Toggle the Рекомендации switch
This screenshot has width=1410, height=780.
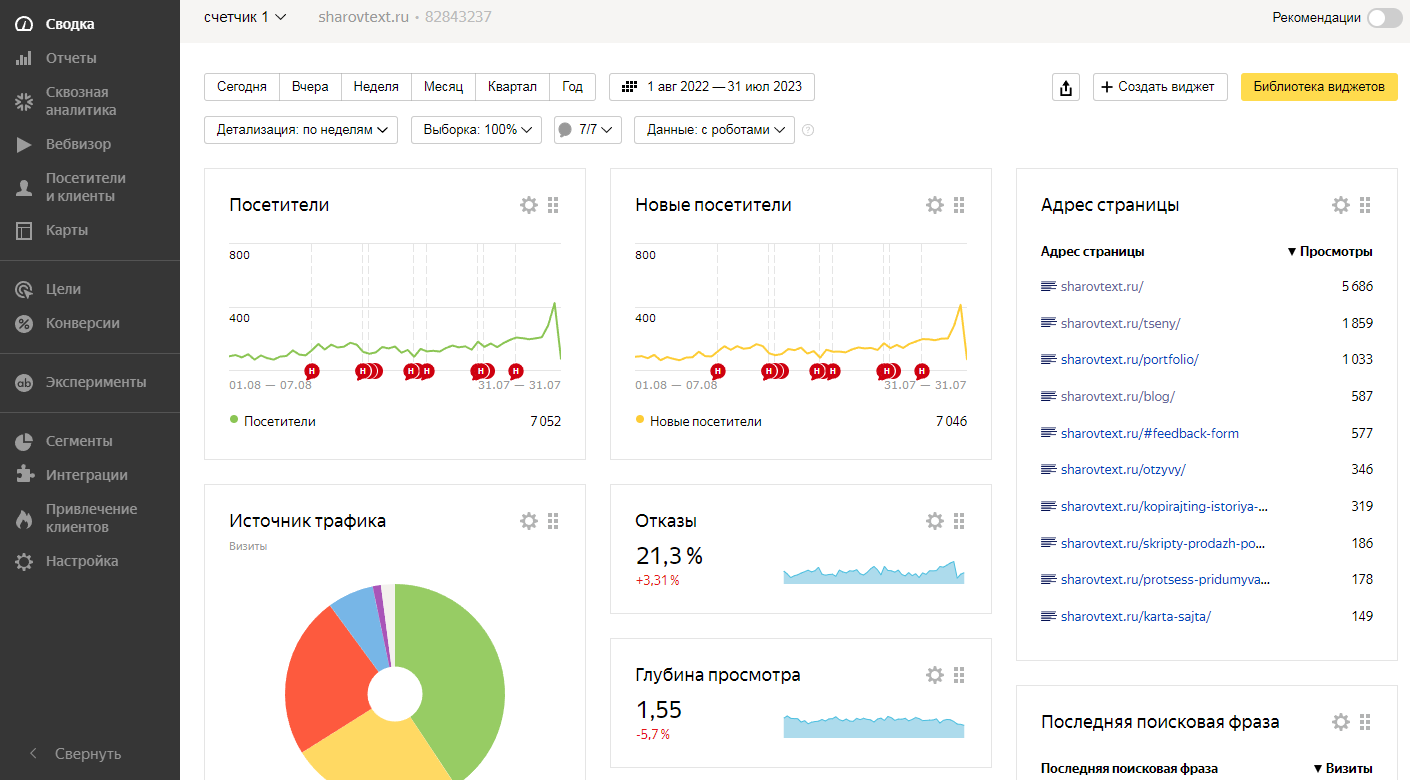pos(1385,17)
